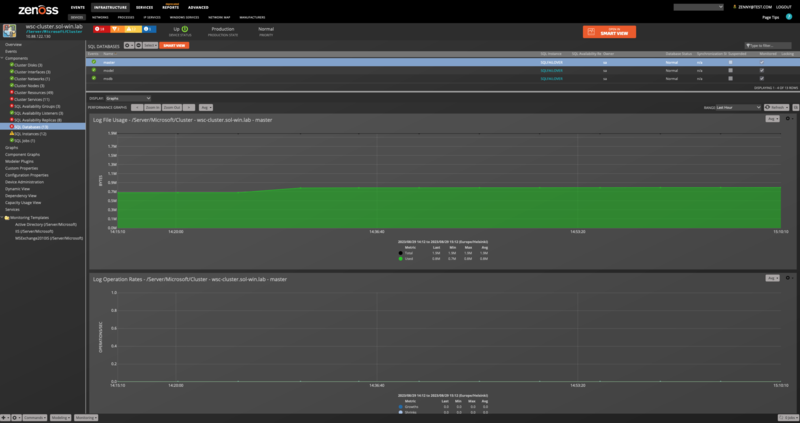Image resolution: width=800 pixels, height=423 pixels.
Task: Click the round icon left of Select dropdown
Action: coord(138,45)
